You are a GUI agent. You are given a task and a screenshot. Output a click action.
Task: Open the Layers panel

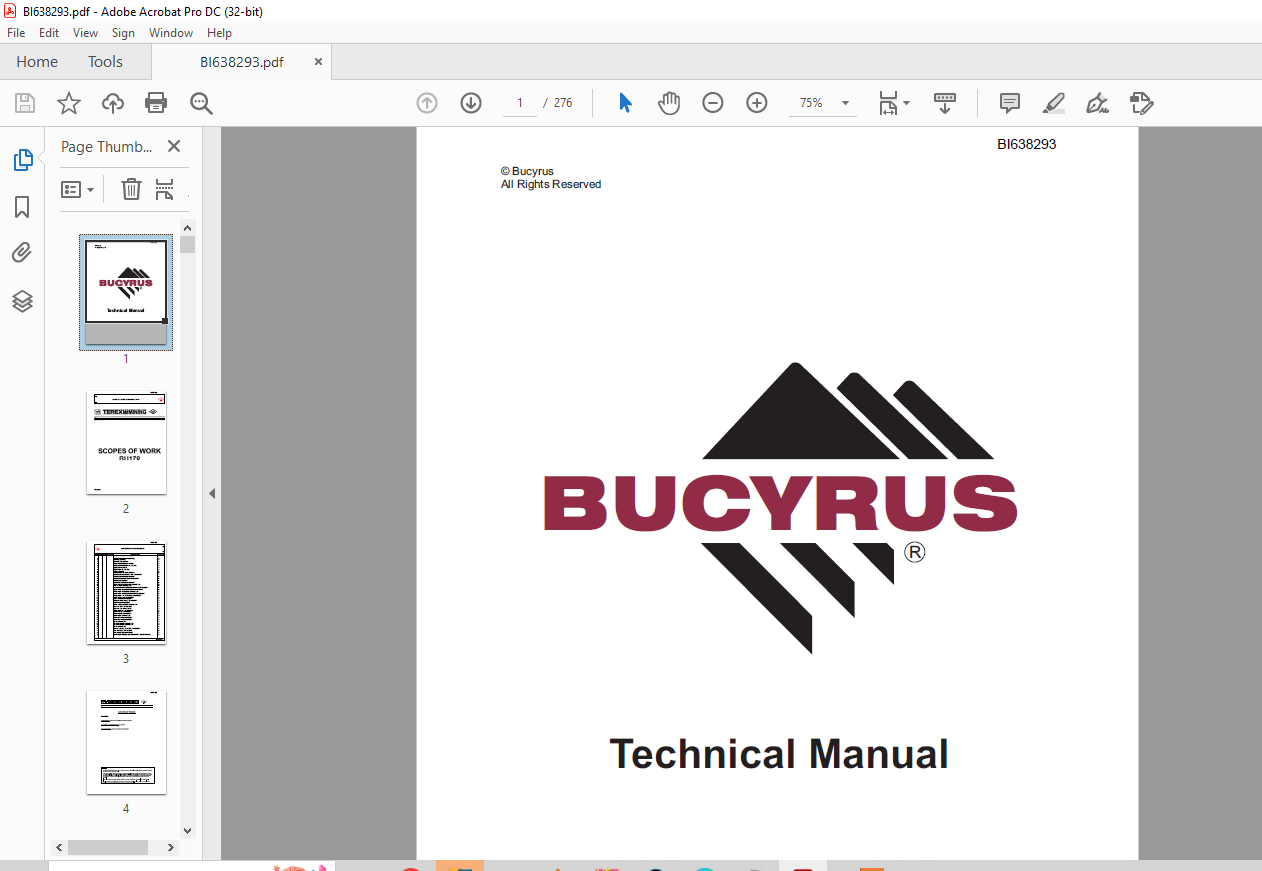[x=22, y=301]
